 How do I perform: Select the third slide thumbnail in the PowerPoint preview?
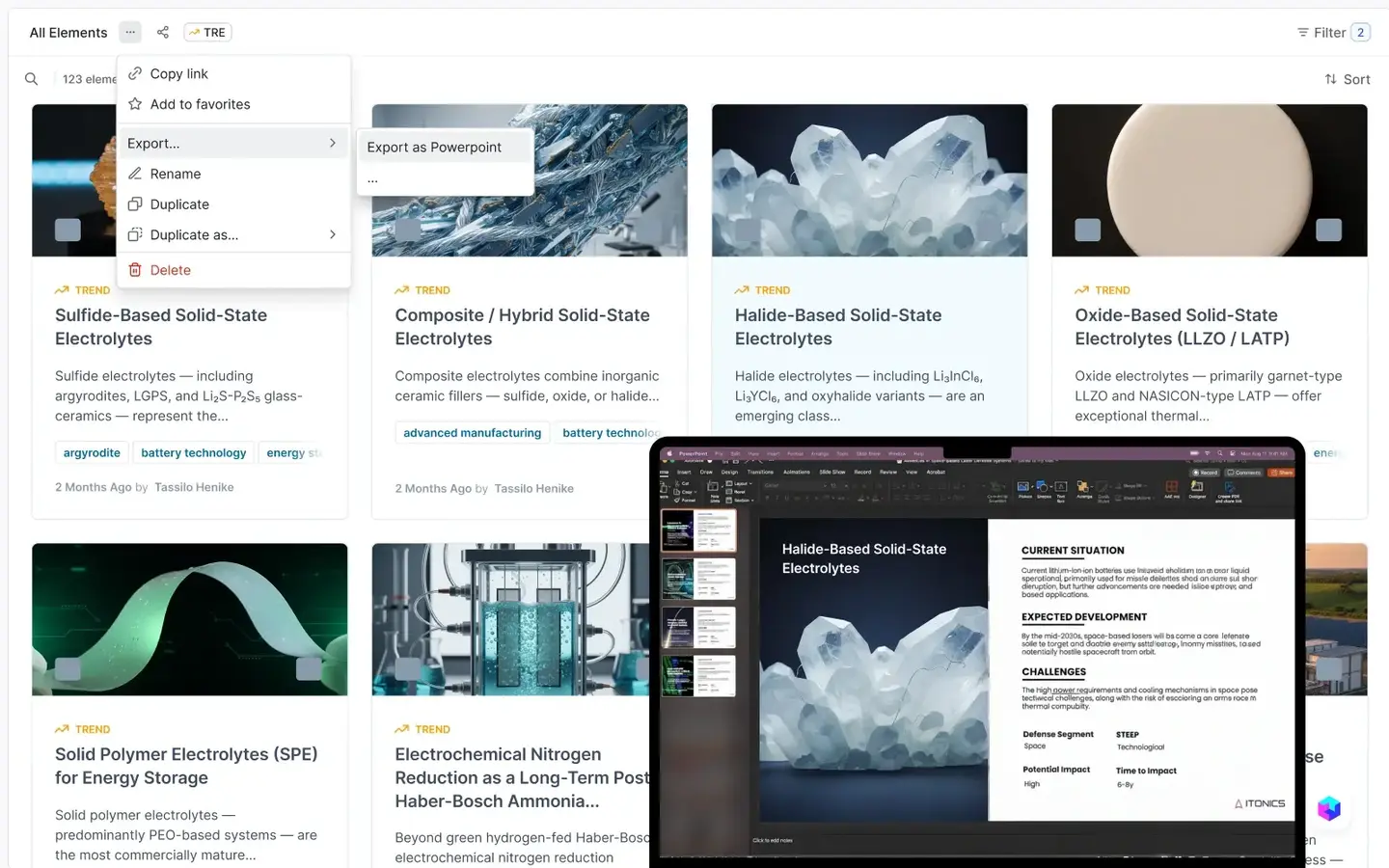point(698,627)
